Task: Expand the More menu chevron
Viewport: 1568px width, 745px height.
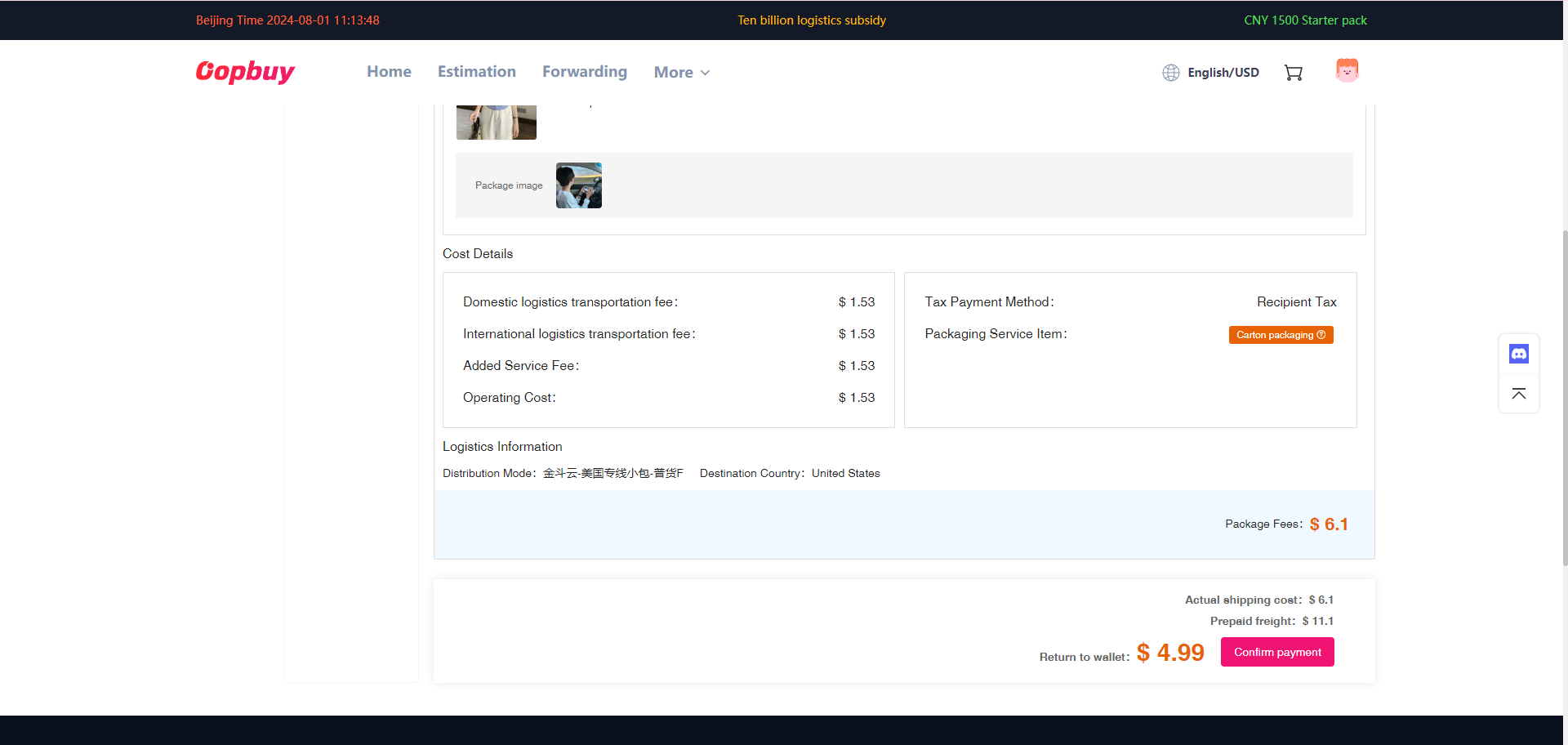Action: pyautogui.click(x=706, y=73)
